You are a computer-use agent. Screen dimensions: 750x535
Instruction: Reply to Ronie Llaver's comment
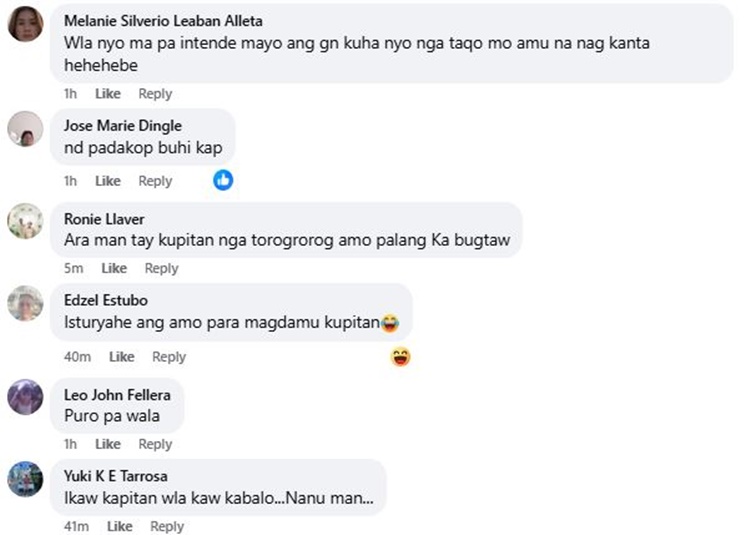161,268
